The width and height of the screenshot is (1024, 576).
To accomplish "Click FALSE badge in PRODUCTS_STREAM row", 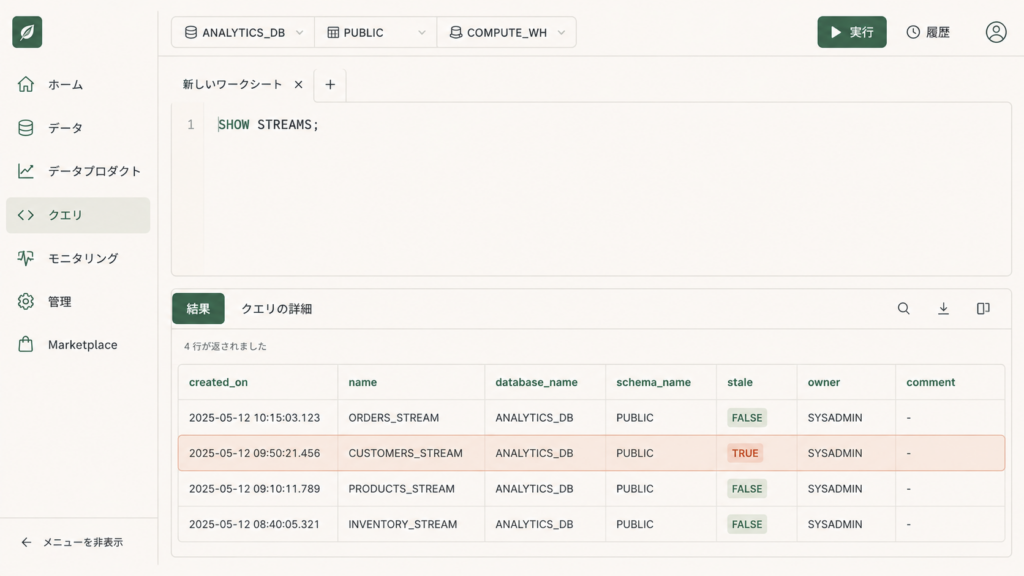I will (x=747, y=488).
